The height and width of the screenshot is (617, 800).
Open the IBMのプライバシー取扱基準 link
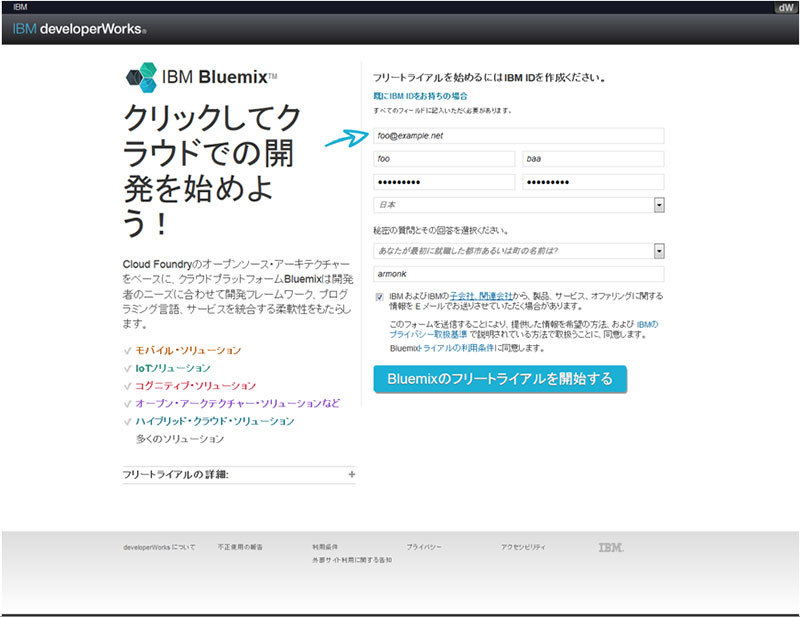tap(523, 329)
